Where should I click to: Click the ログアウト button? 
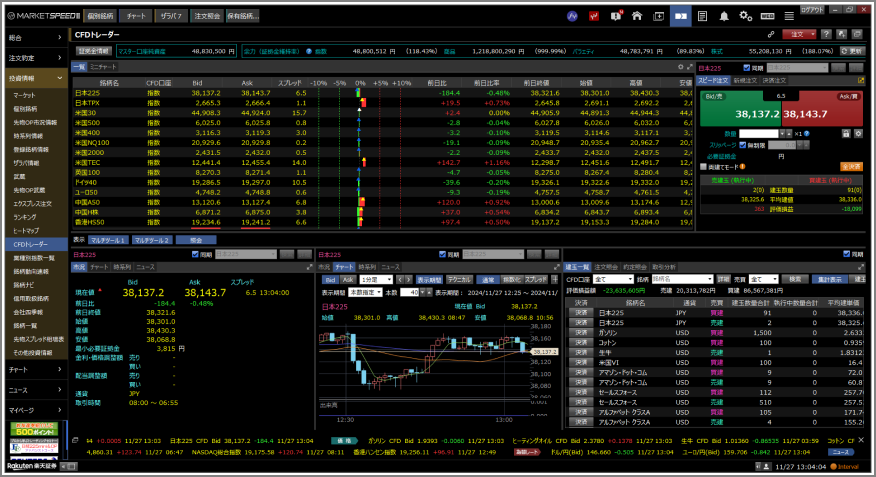[812, 10]
